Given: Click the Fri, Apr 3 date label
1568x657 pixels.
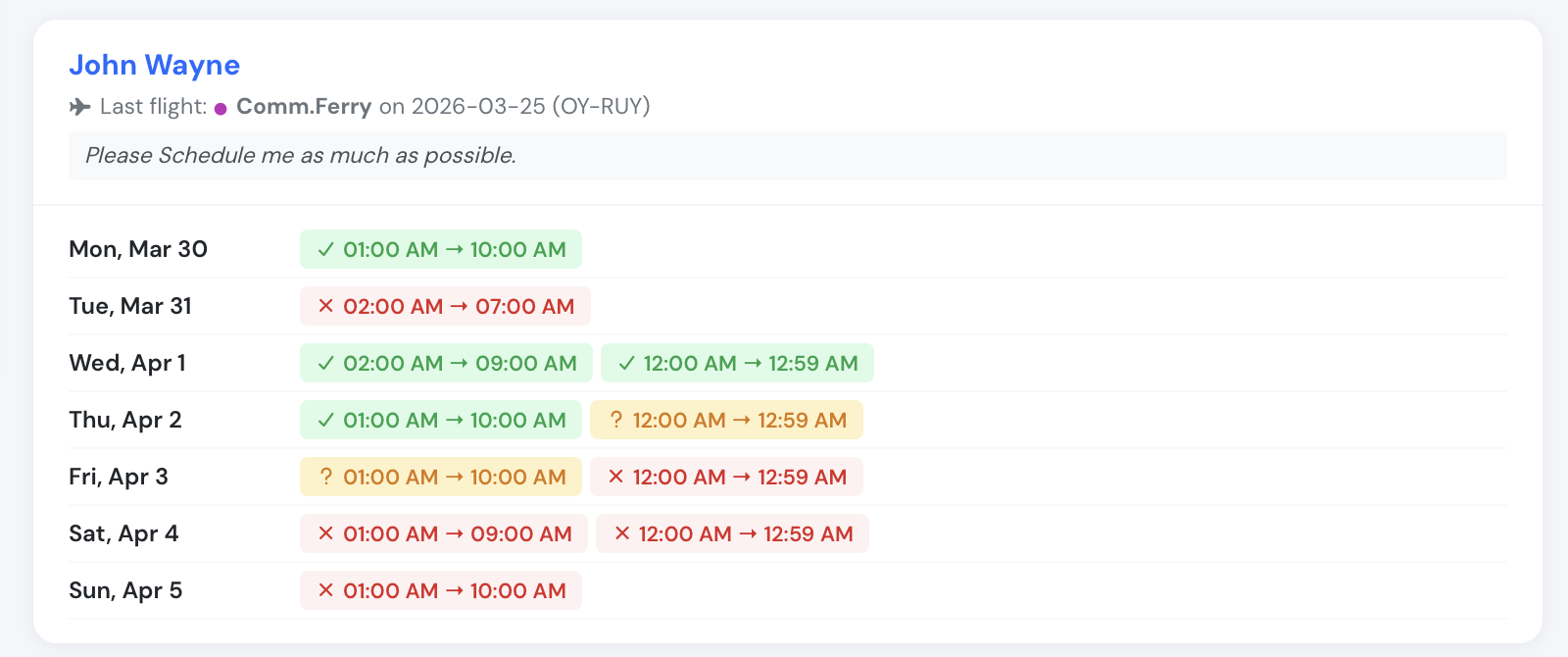Looking at the screenshot, I should click(x=119, y=477).
